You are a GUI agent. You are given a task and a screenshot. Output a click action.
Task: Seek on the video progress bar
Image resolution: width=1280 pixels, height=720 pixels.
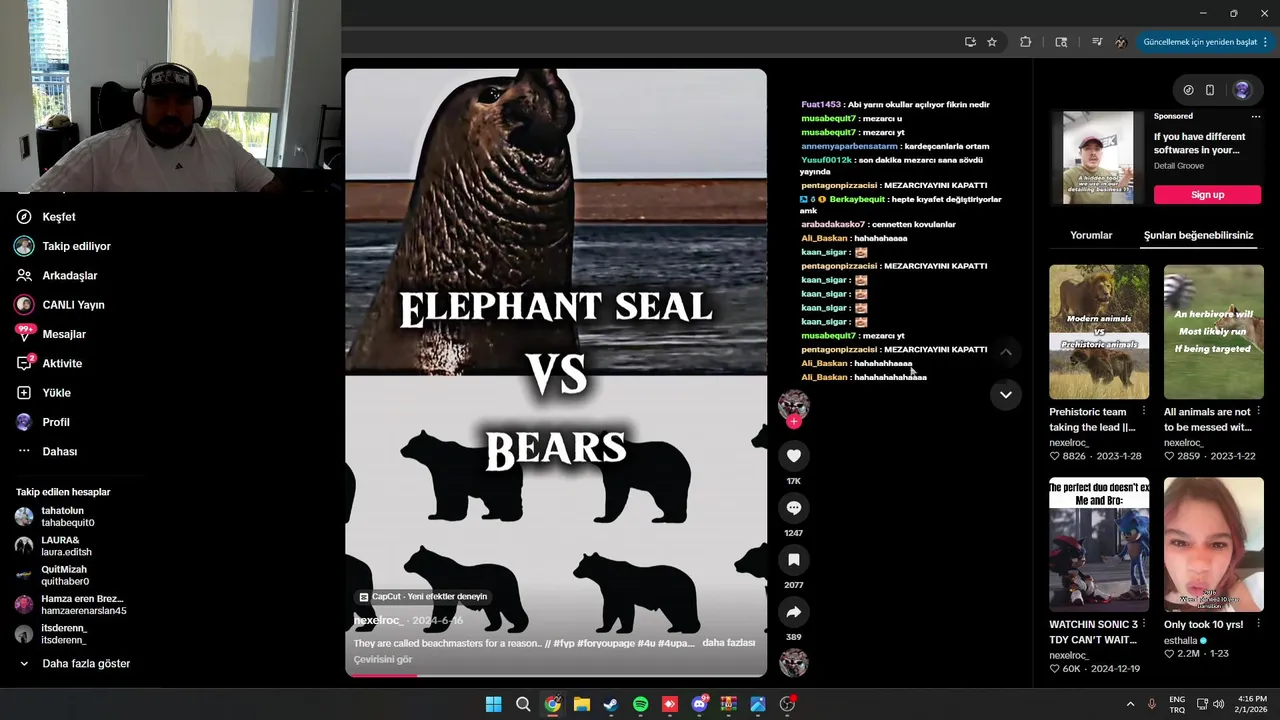tap(556, 676)
